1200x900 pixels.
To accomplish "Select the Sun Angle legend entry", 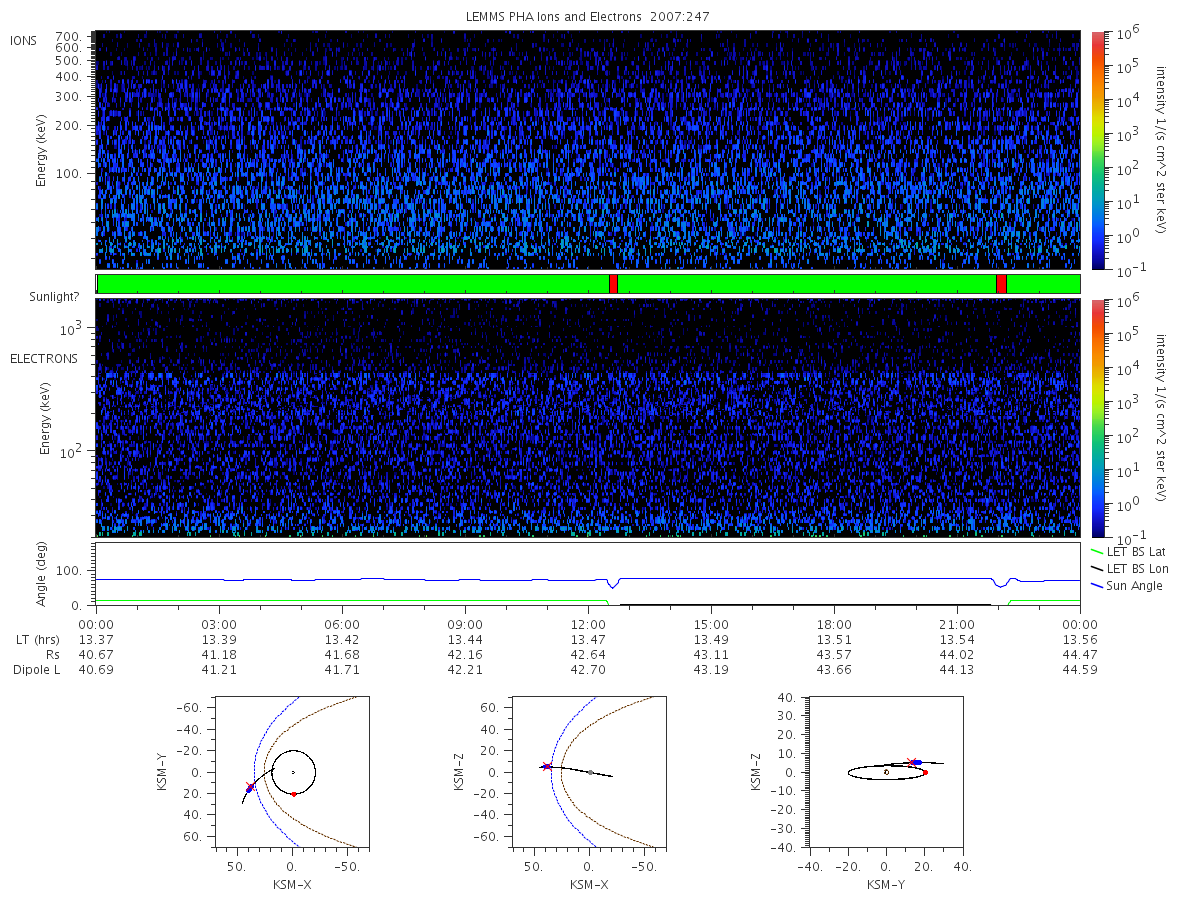I will 1127,585.
